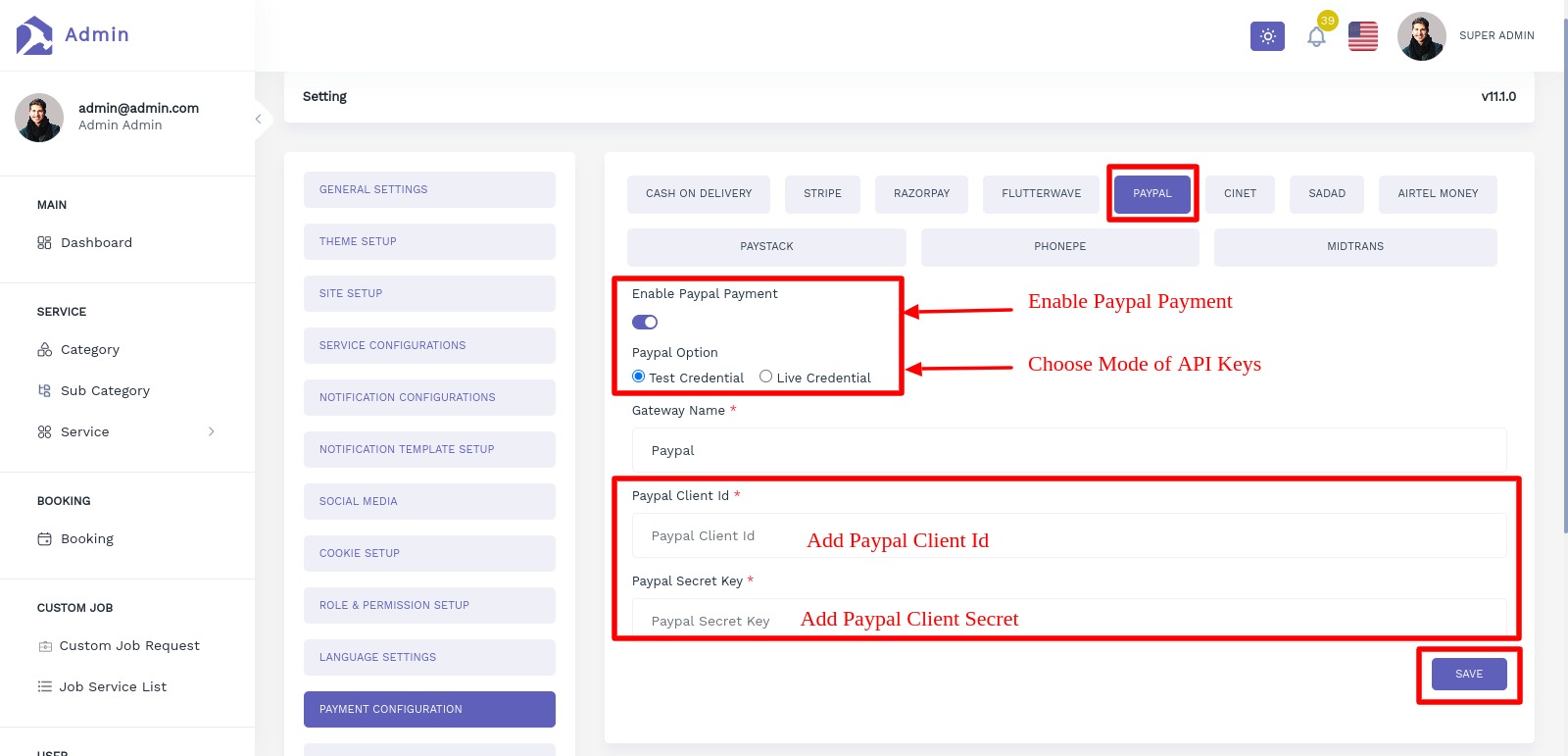Open Service Configurations section

429,345
